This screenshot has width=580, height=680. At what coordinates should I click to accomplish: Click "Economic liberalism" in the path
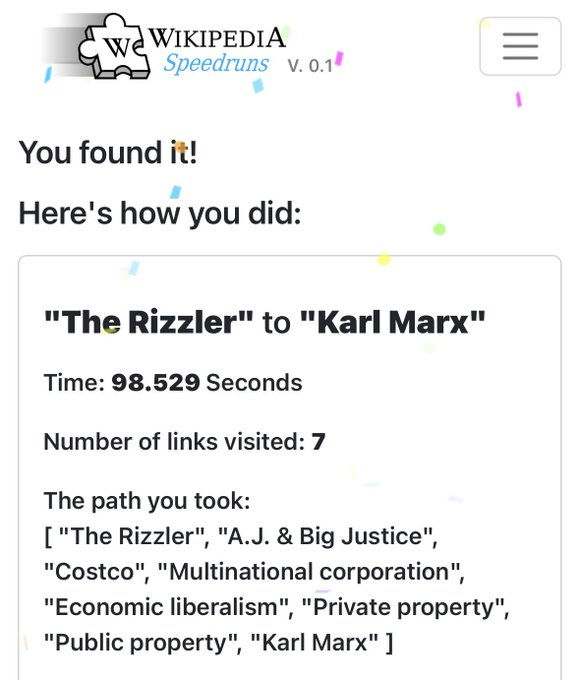[x=166, y=607]
